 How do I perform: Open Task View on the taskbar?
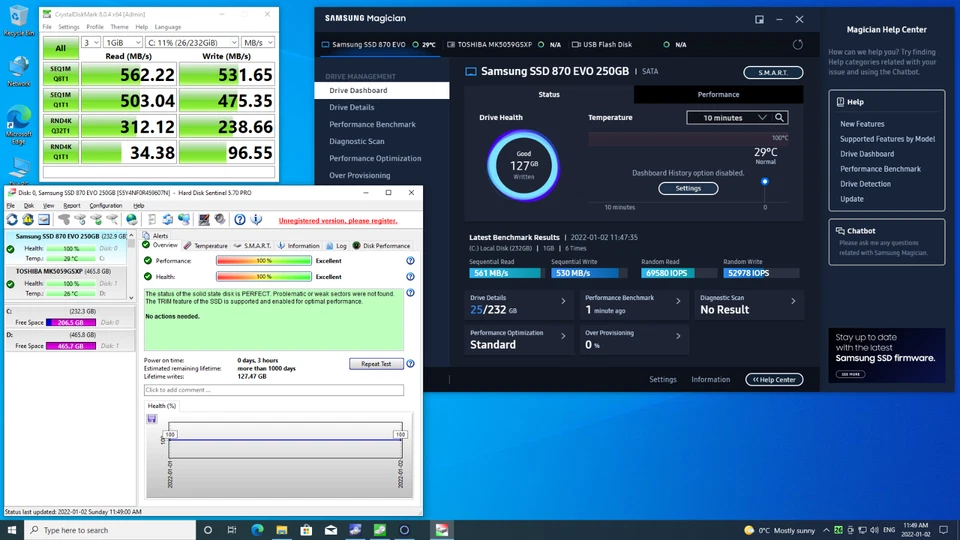[x=232, y=530]
